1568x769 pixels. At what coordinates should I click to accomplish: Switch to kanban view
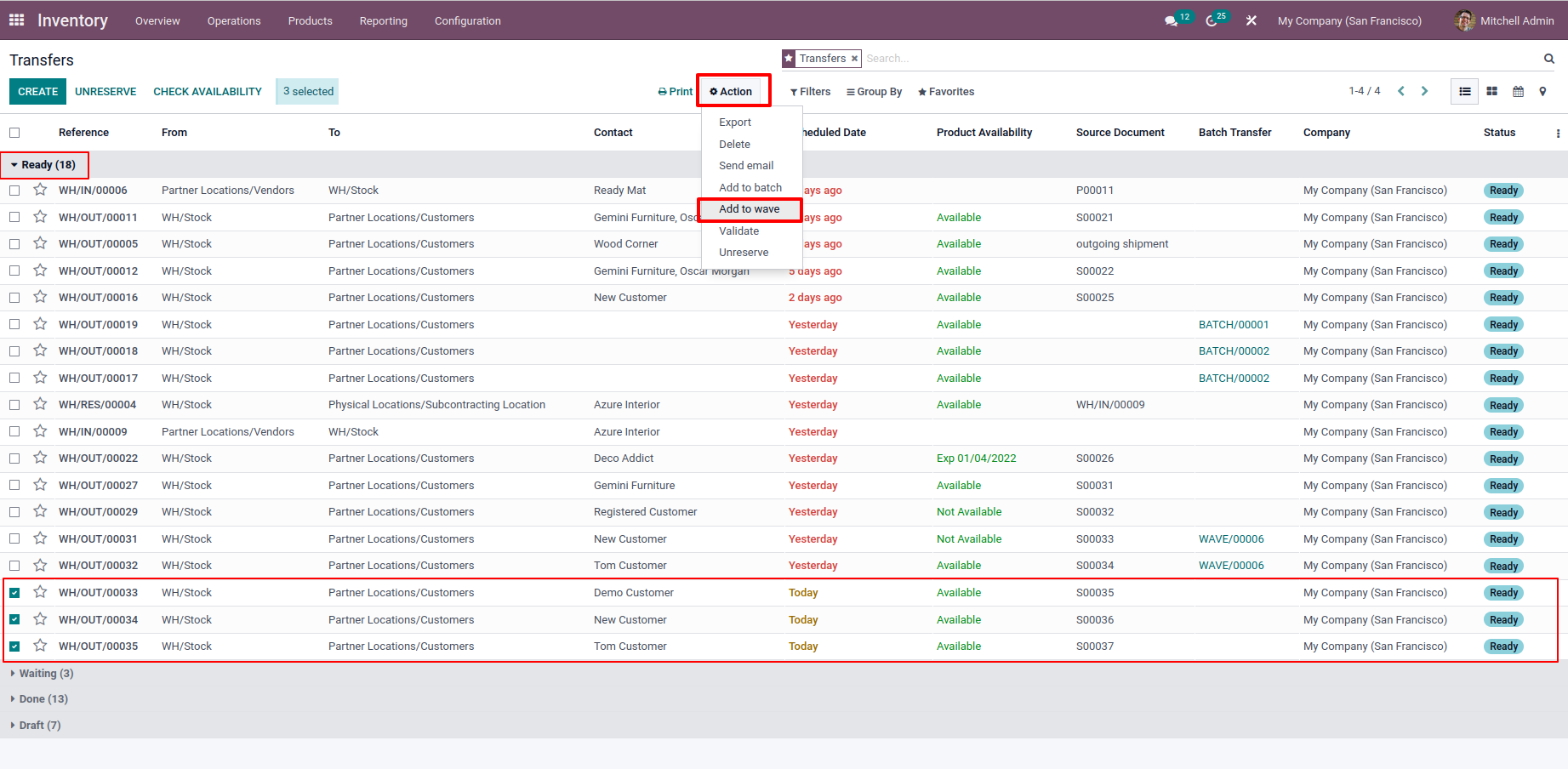point(1491,91)
